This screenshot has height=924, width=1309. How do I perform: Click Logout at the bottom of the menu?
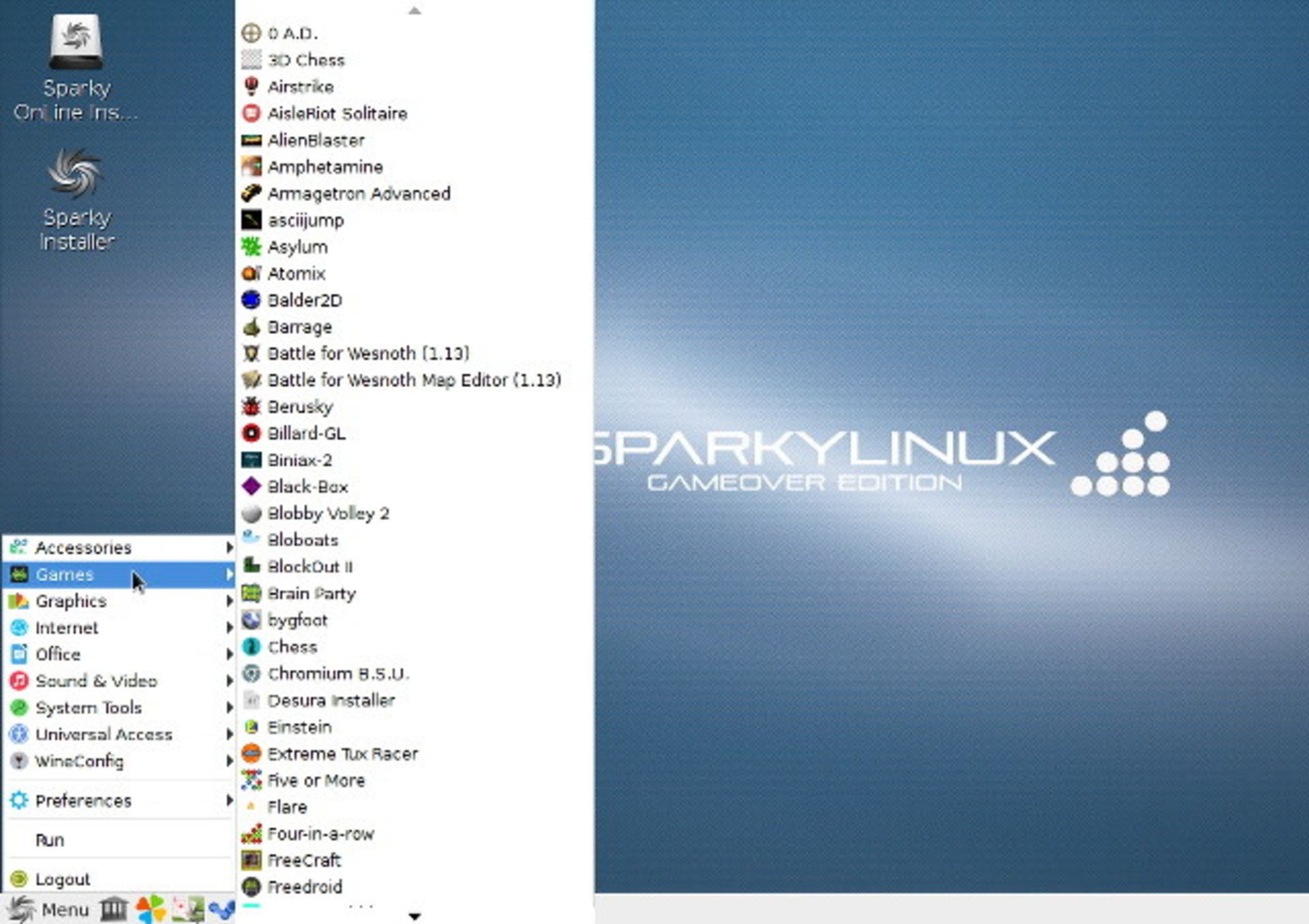coord(63,879)
